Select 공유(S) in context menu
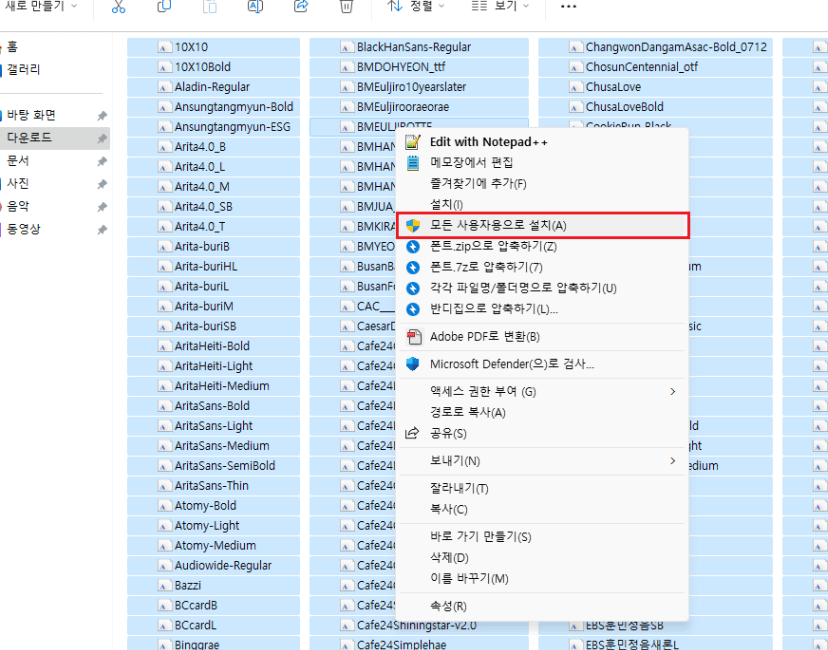828x650 pixels. 542,434
